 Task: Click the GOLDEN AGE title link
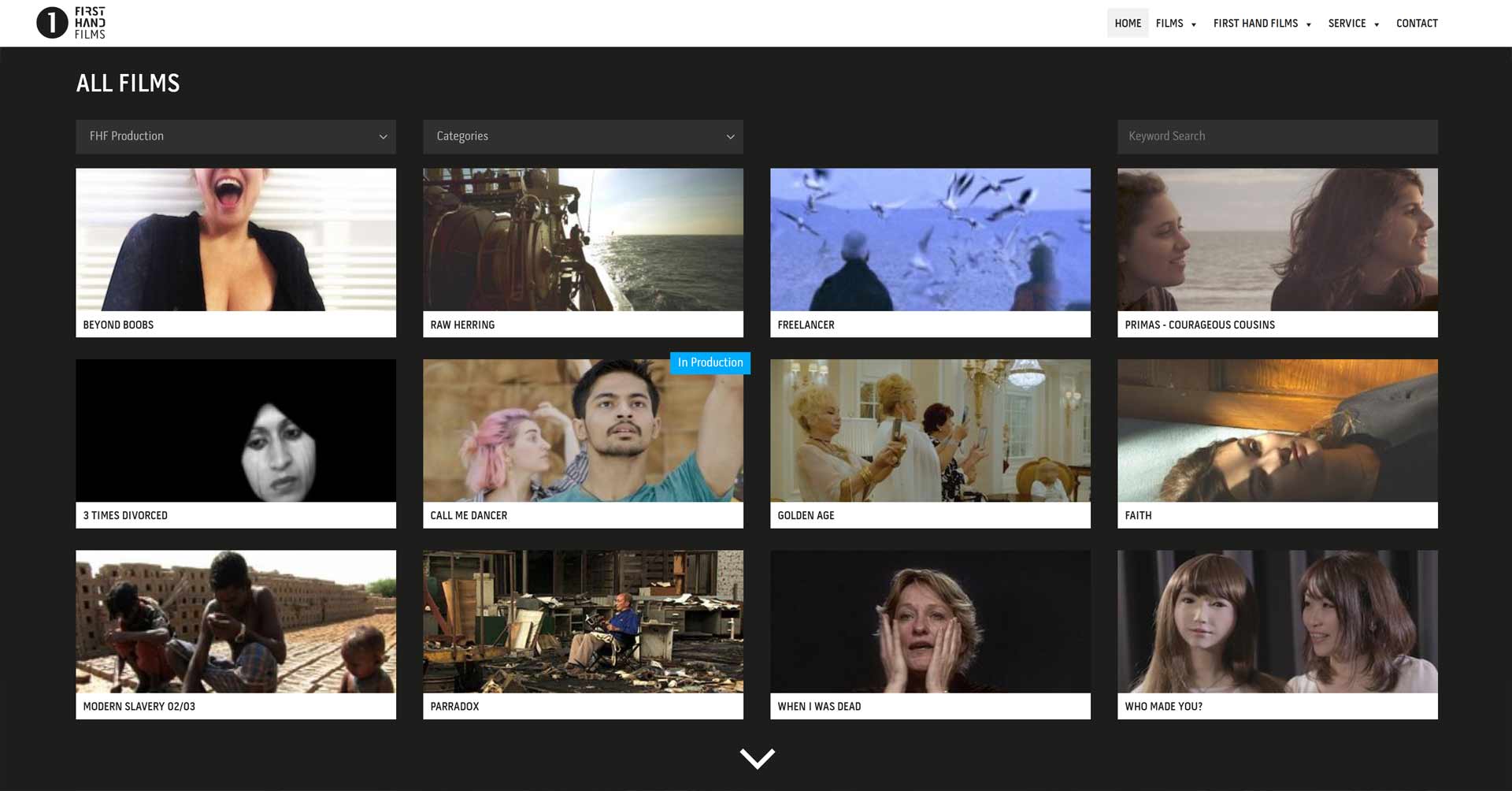click(806, 515)
